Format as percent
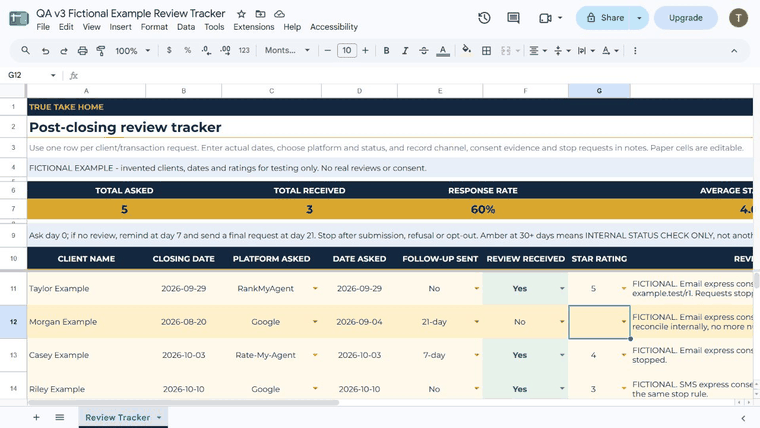The height and width of the screenshot is (428, 760). pyautogui.click(x=188, y=50)
